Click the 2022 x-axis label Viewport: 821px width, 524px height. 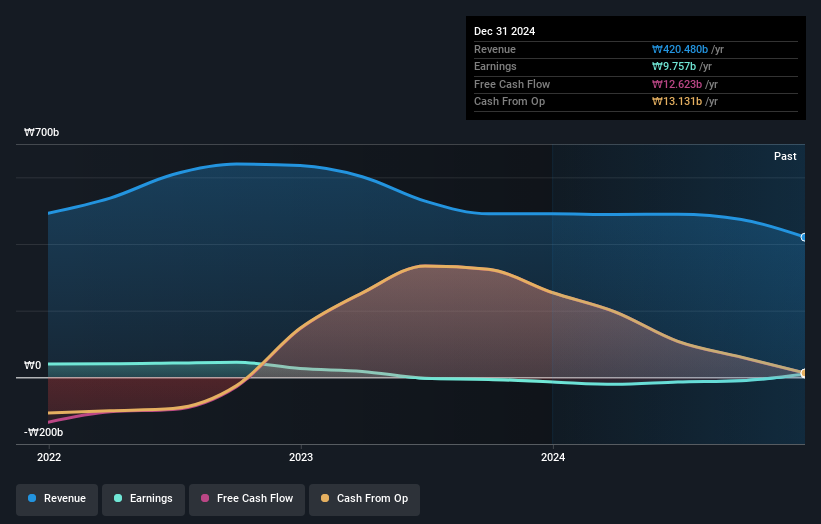coord(49,457)
